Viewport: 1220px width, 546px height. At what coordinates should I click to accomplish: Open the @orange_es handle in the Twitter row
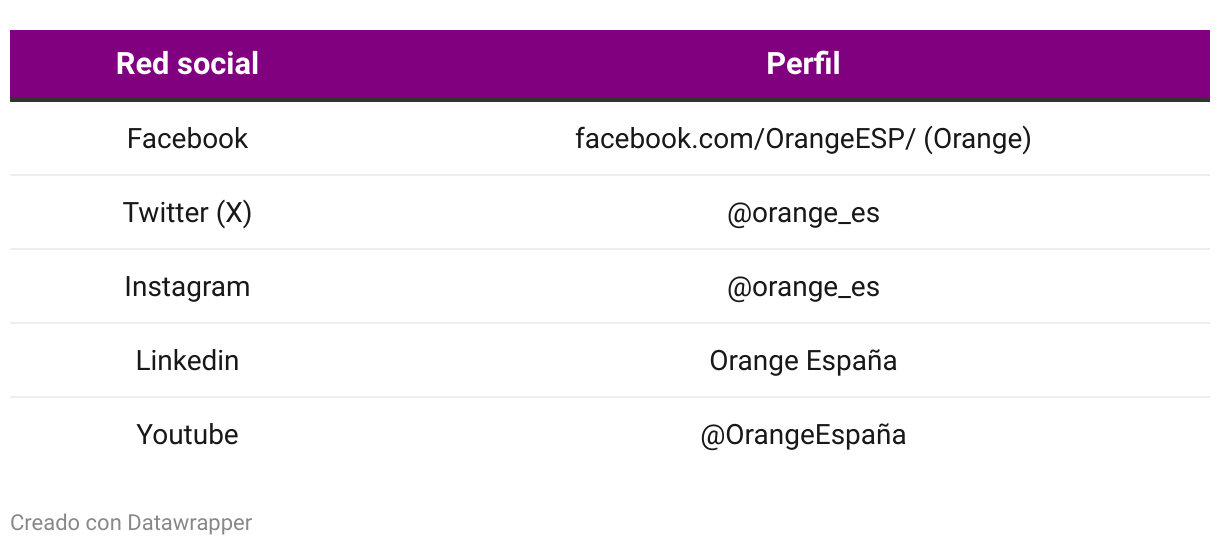[803, 212]
